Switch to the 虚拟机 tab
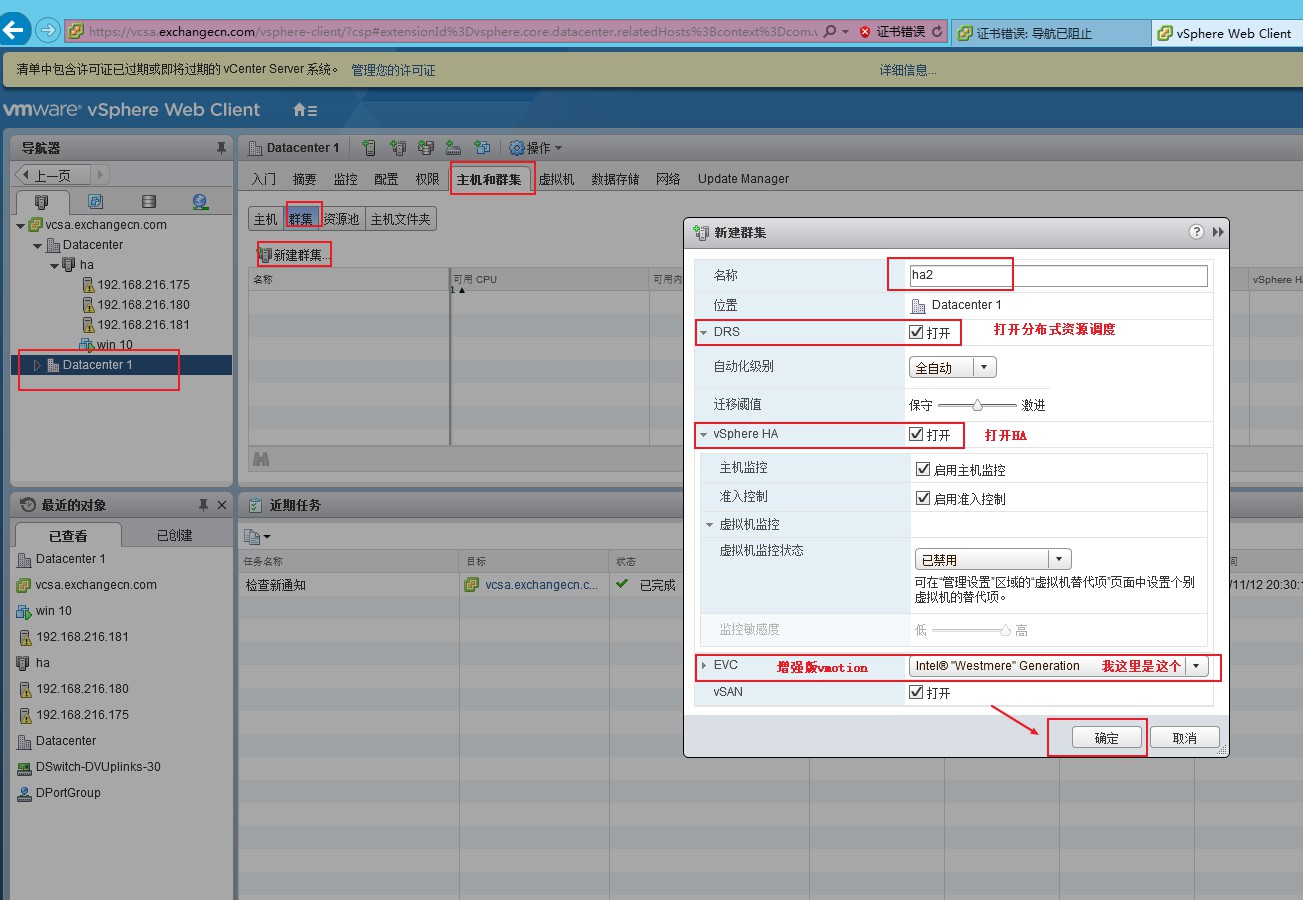Screen dimensions: 1303x900 pos(556,179)
